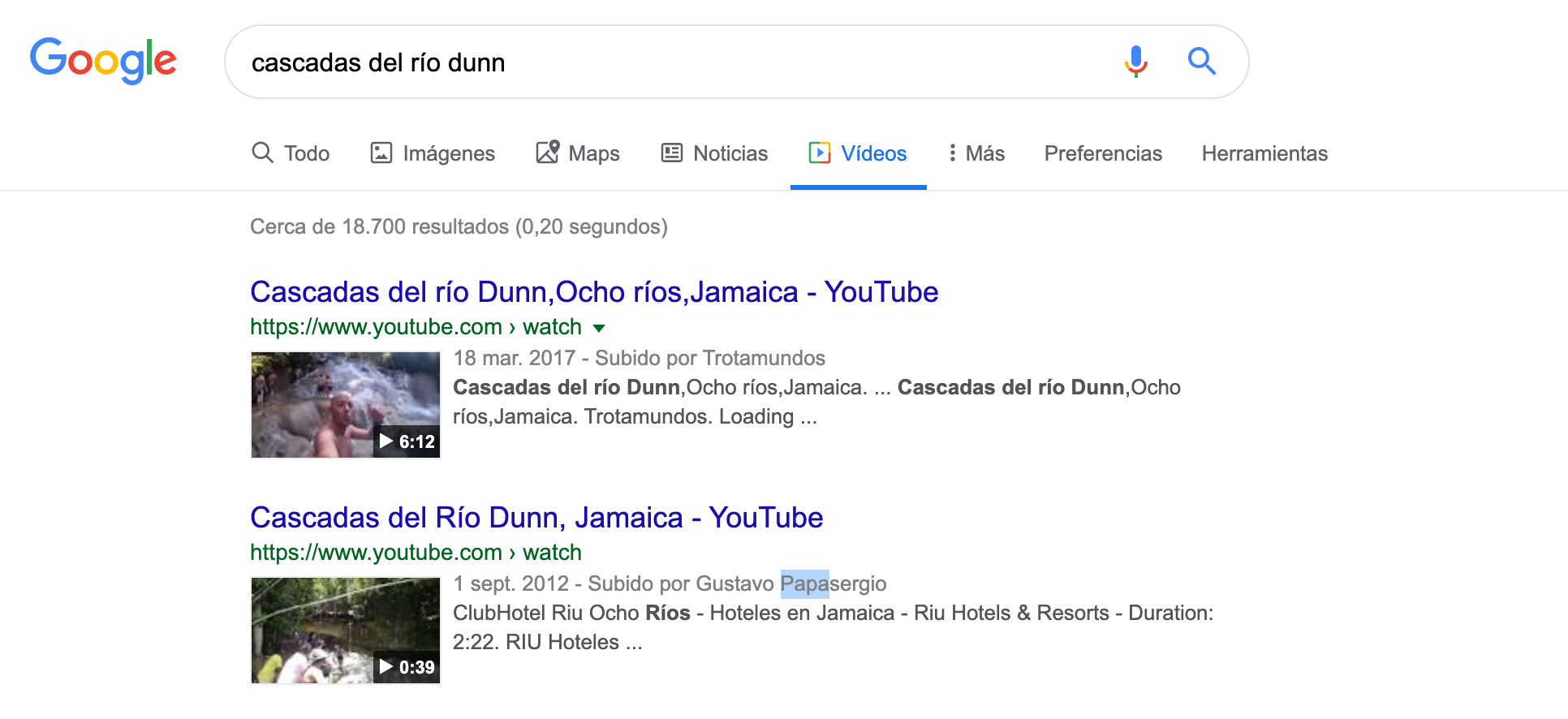This screenshot has height=719, width=1568.
Task: Open the Noticias tab
Action: pos(714,153)
